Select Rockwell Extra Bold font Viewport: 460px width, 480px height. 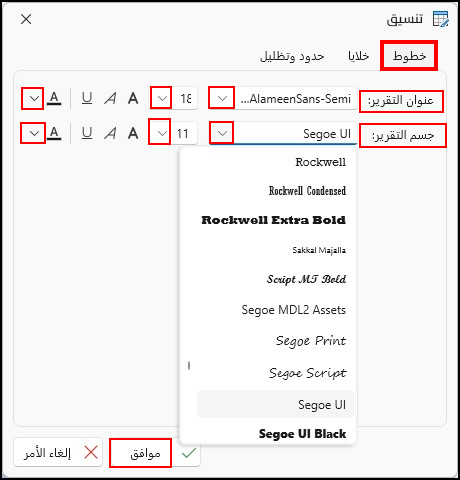point(275,220)
